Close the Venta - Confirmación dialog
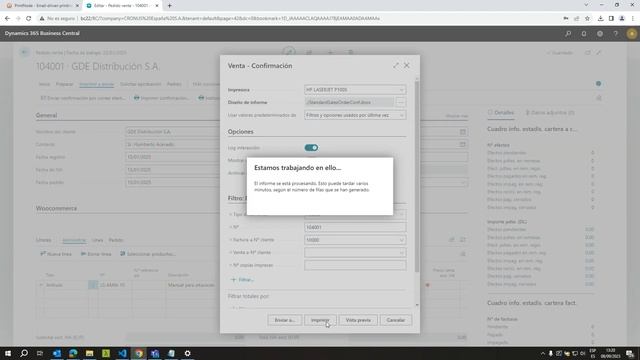640x360 pixels. 407,65
